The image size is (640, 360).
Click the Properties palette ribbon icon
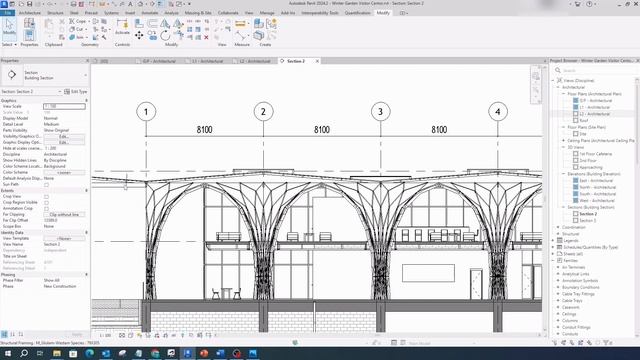[x=29, y=35]
